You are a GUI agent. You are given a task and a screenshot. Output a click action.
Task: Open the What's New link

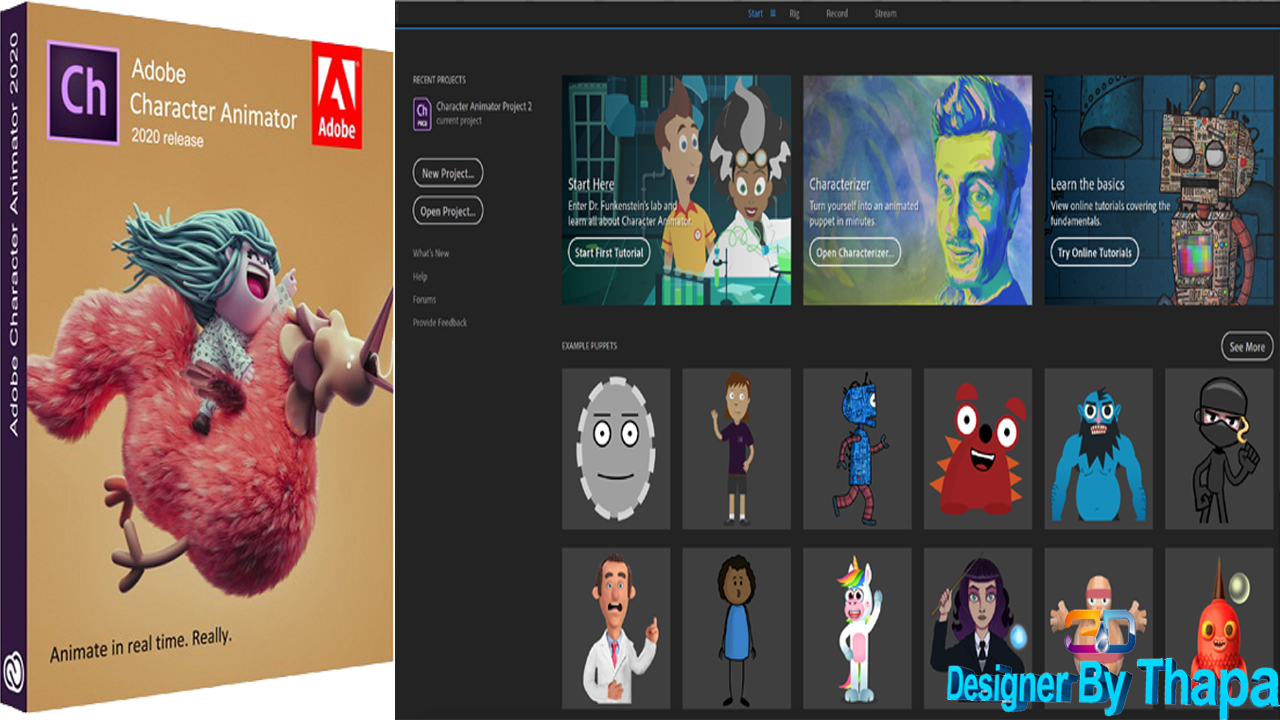coord(431,253)
